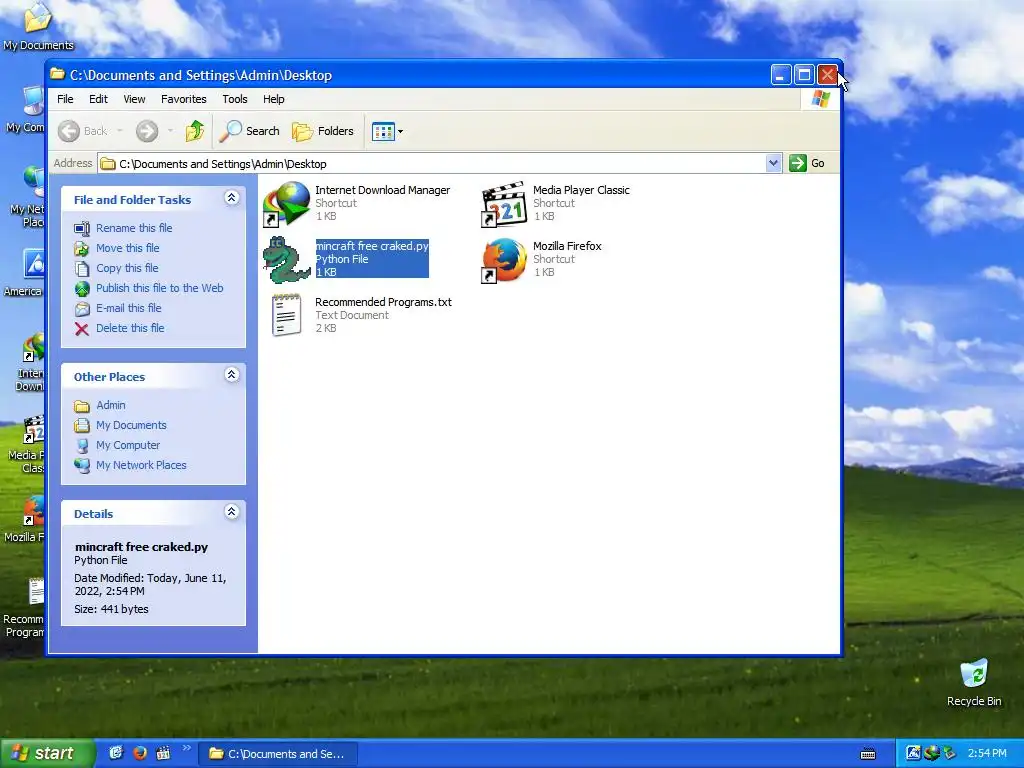
Task: Click the keyboard icon on the taskbar
Action: [x=868, y=754]
